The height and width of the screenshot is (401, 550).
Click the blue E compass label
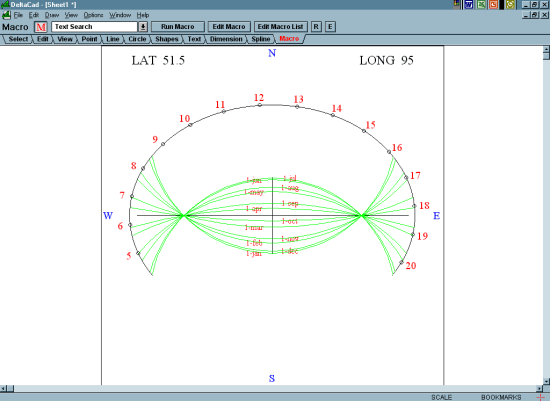436,216
